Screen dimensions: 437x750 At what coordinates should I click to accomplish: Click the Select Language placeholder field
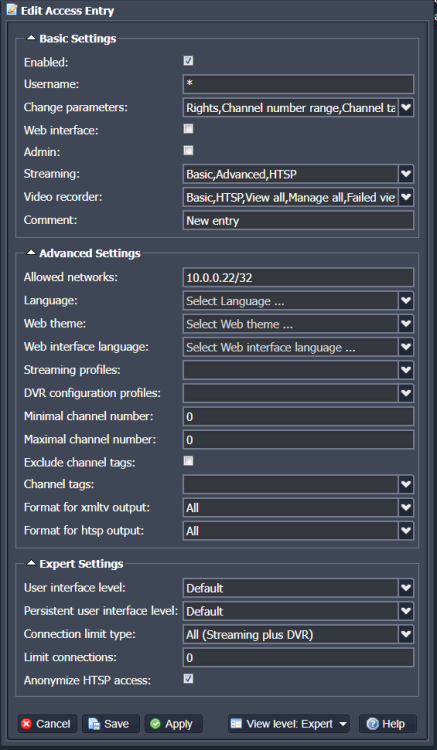[291, 301]
